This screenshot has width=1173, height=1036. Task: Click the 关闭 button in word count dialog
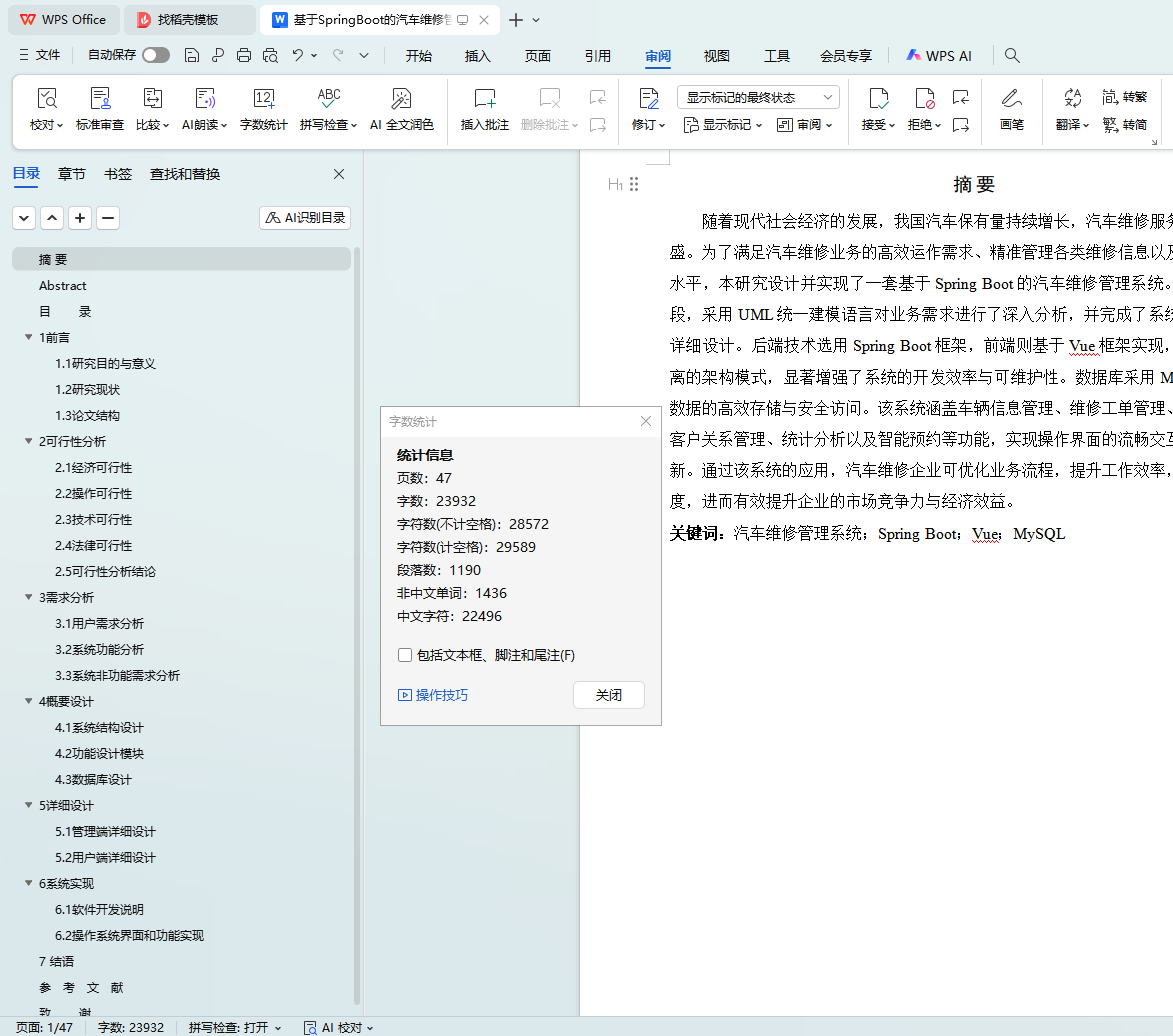click(x=608, y=695)
